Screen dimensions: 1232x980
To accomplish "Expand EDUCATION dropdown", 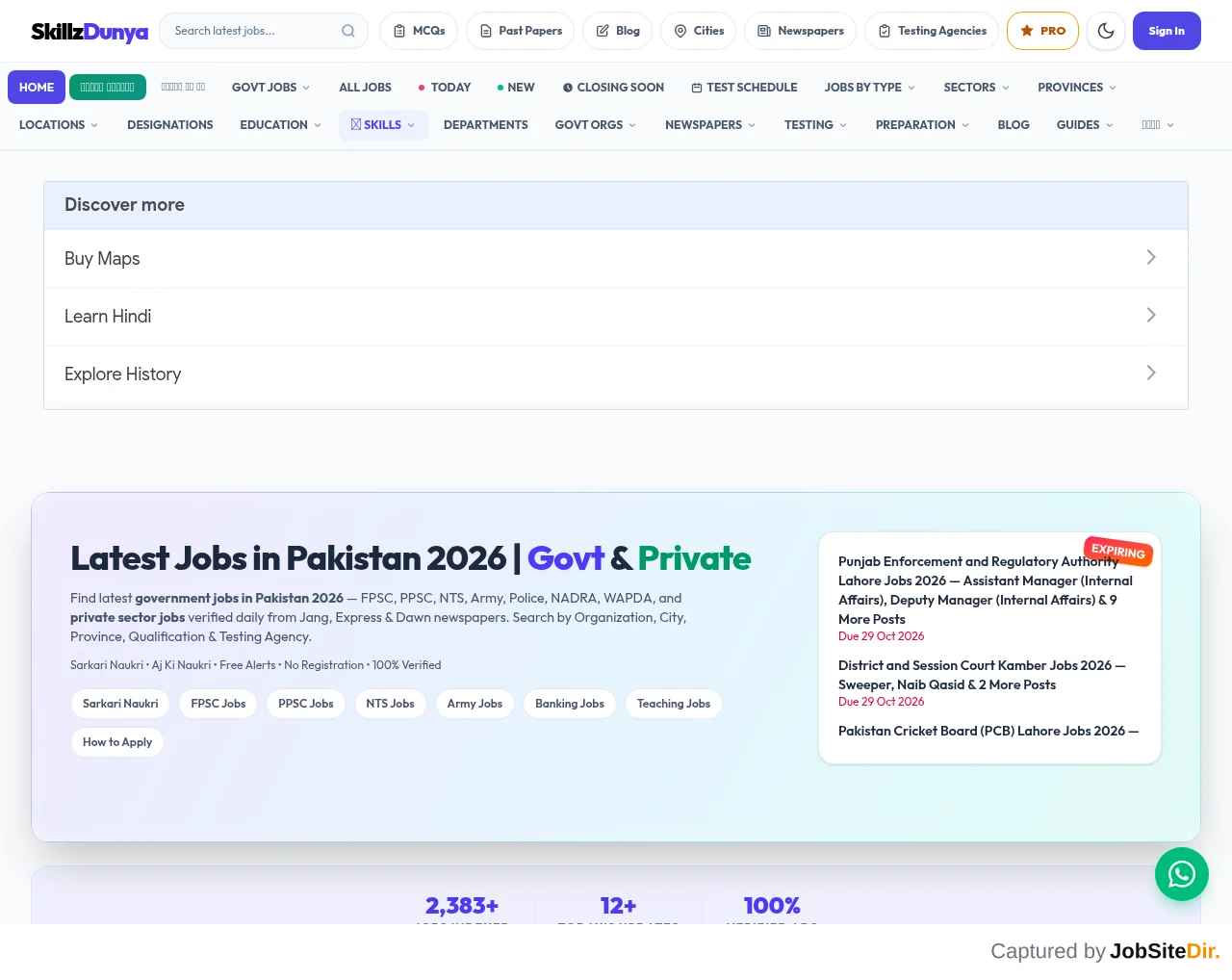I will (281, 125).
